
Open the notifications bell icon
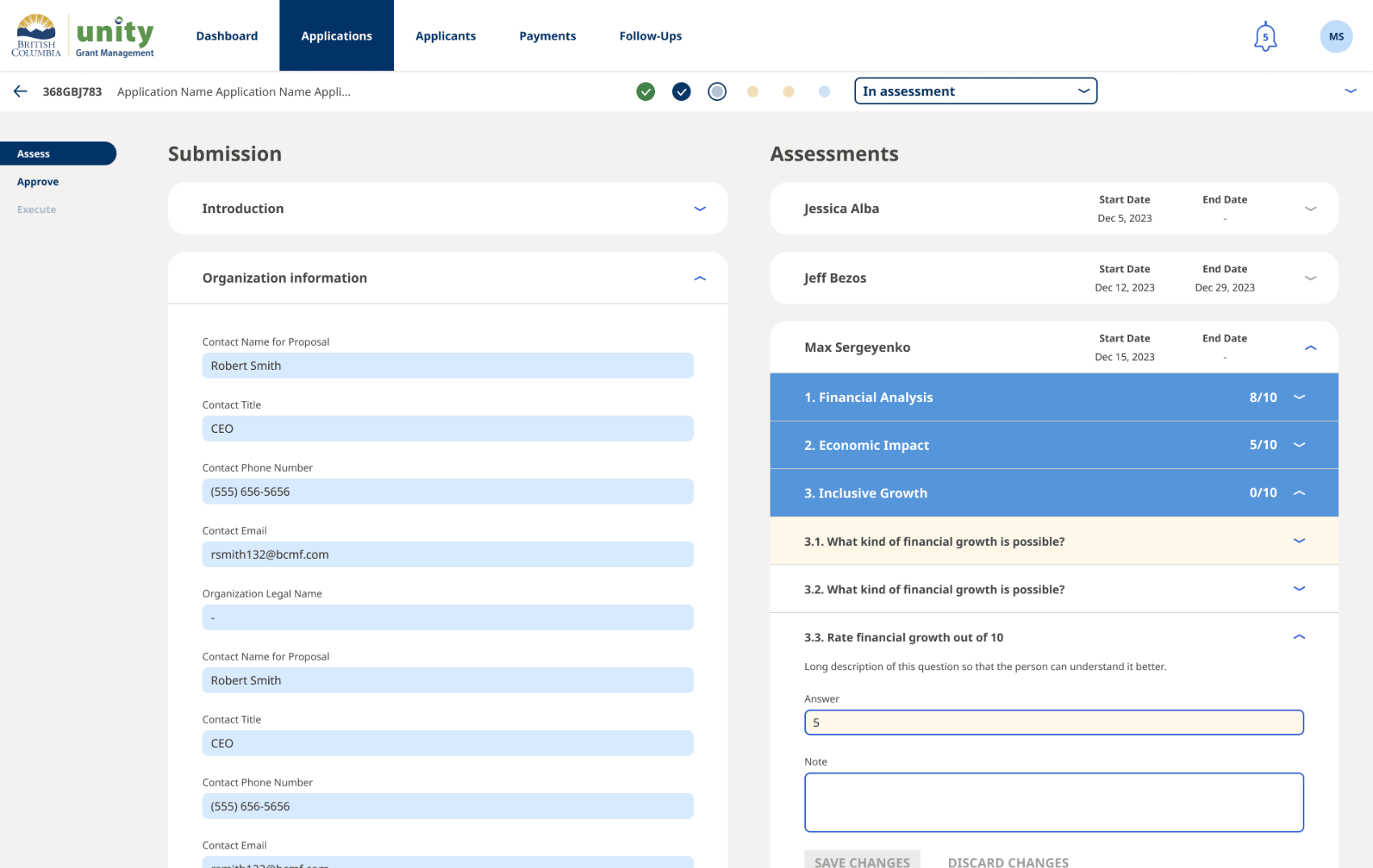point(1265,36)
